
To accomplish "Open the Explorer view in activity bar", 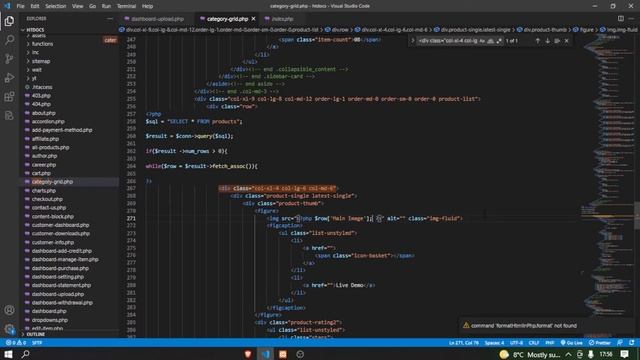I will coord(9,20).
